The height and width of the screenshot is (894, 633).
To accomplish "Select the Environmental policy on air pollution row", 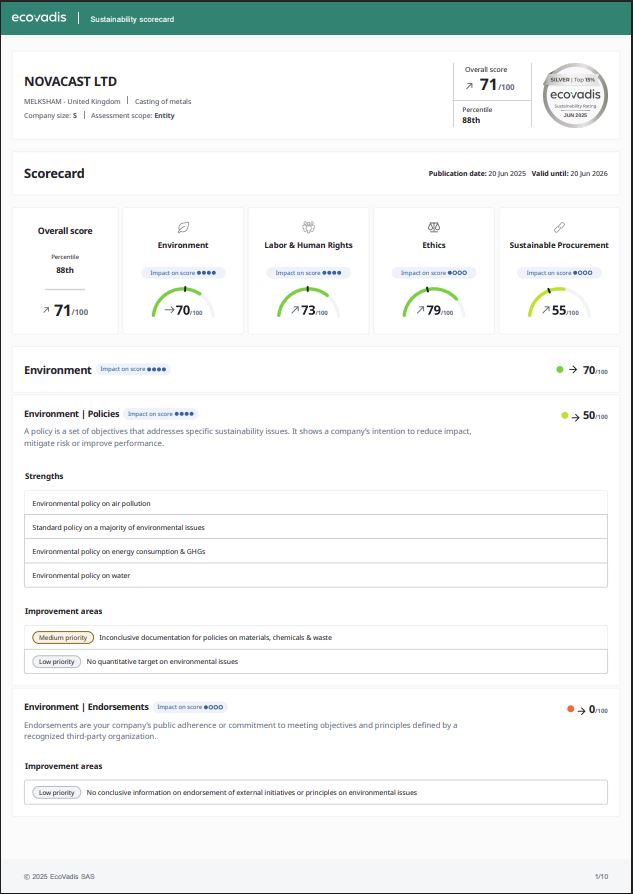I will pyautogui.click(x=315, y=503).
